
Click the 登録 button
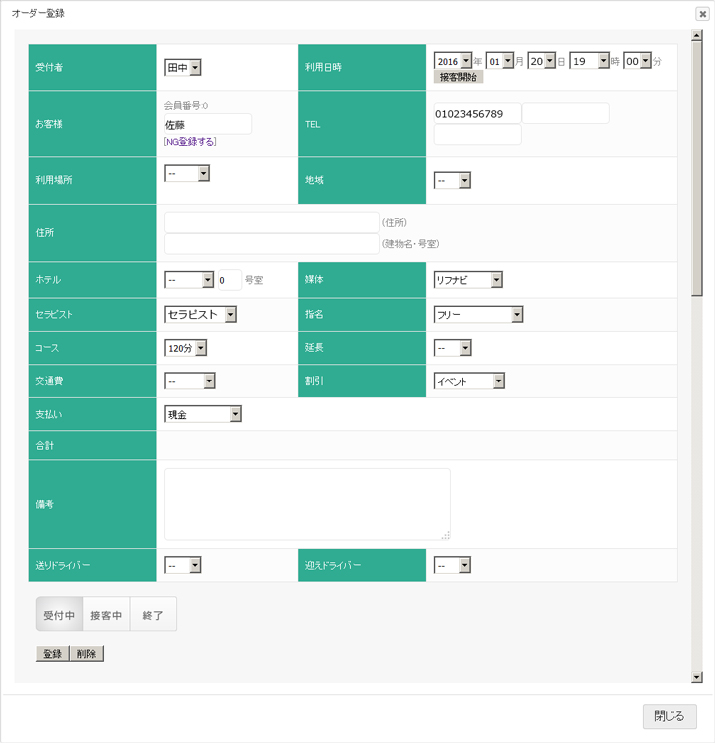point(52,654)
